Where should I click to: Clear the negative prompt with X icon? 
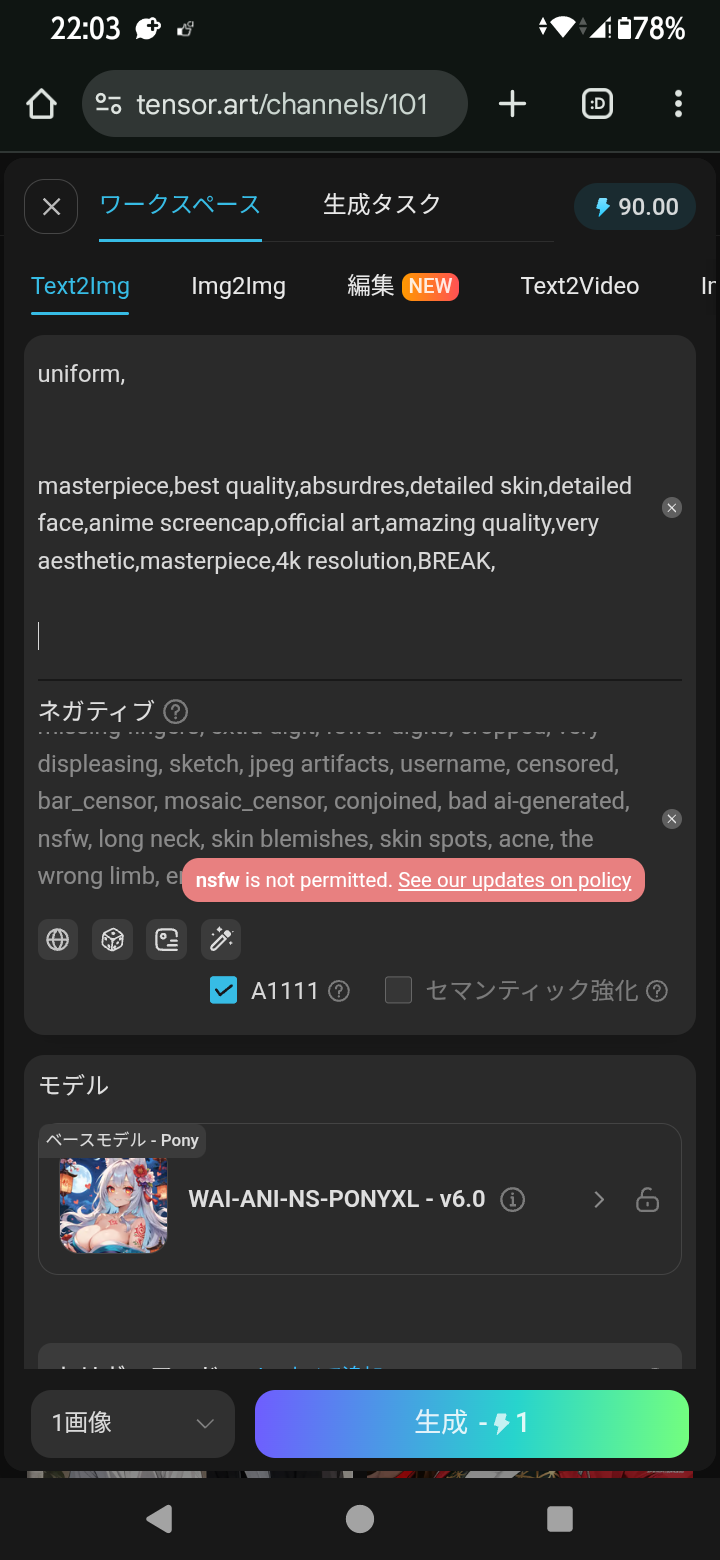[x=672, y=819]
